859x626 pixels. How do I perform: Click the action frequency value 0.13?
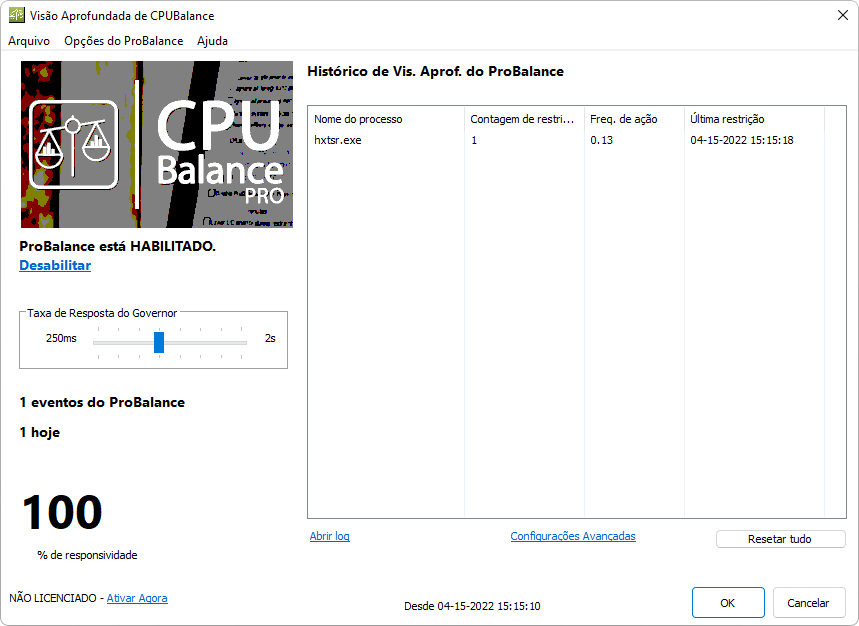(x=602, y=140)
